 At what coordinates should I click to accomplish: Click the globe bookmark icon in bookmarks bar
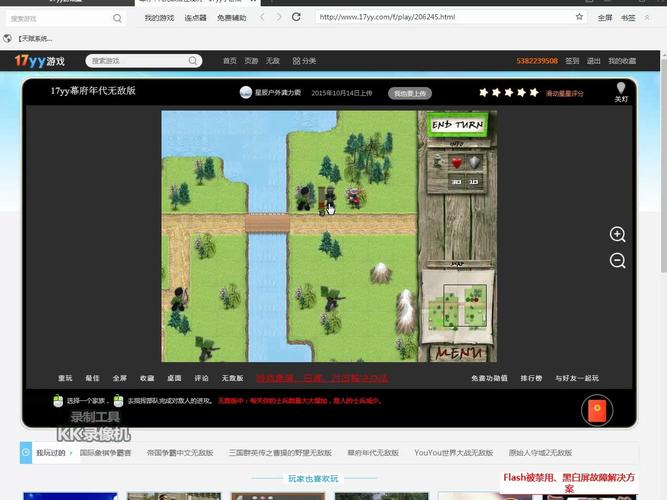[x=7, y=39]
